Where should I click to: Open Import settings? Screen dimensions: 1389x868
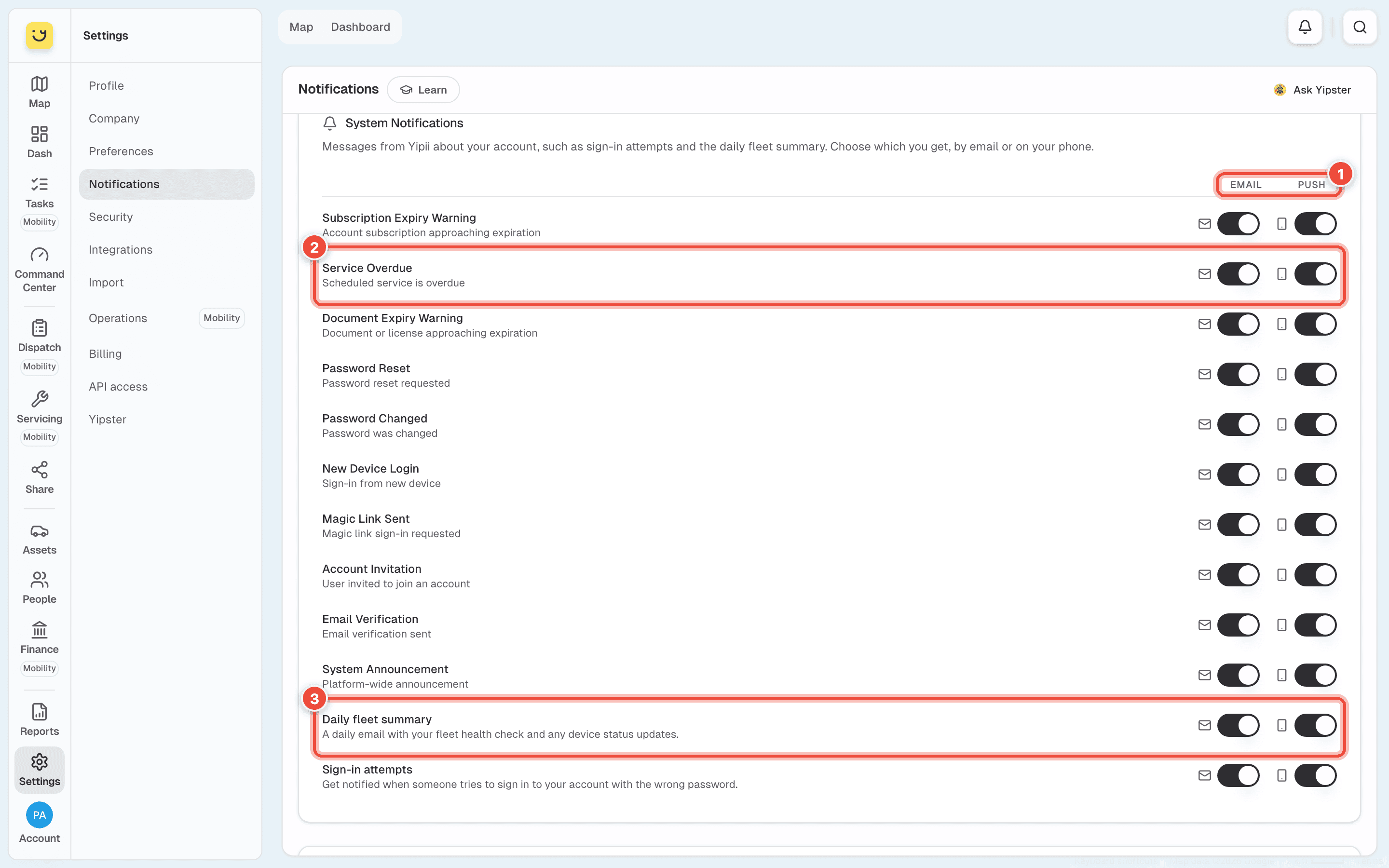pyautogui.click(x=166, y=283)
